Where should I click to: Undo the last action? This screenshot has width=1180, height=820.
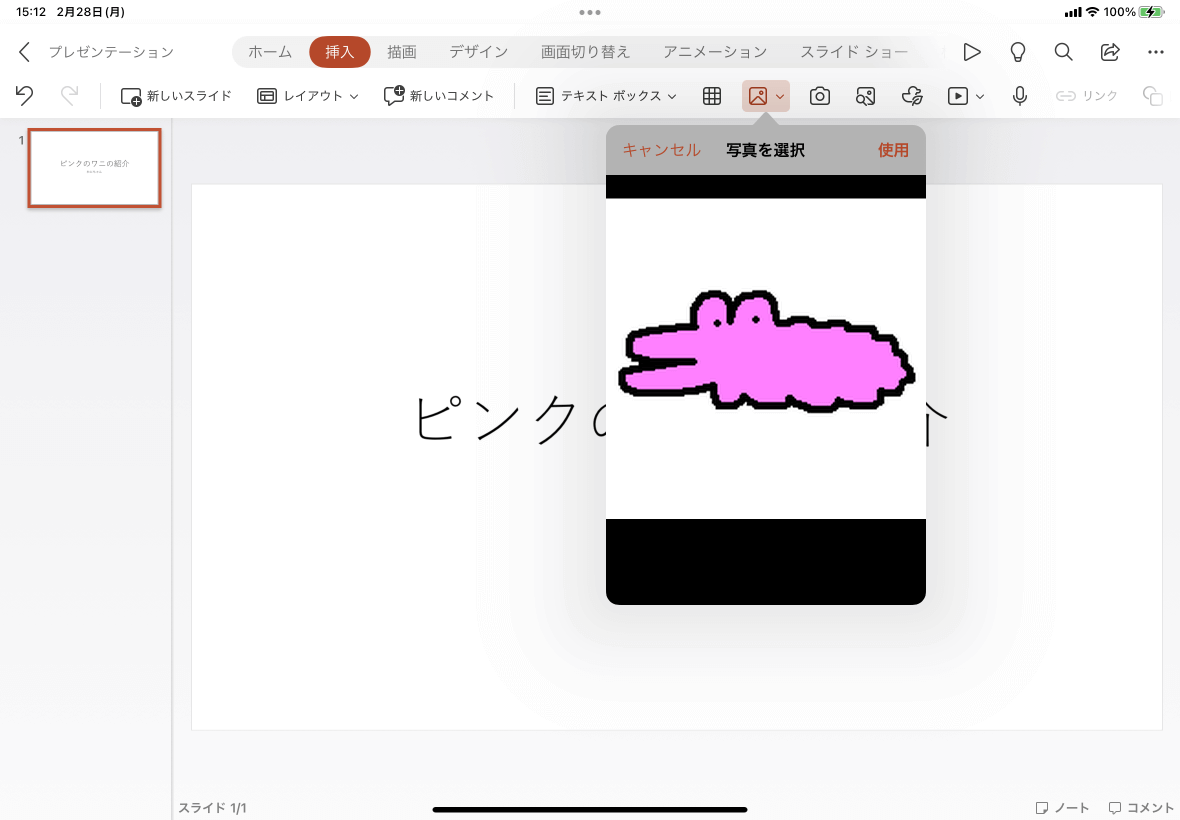click(23, 95)
